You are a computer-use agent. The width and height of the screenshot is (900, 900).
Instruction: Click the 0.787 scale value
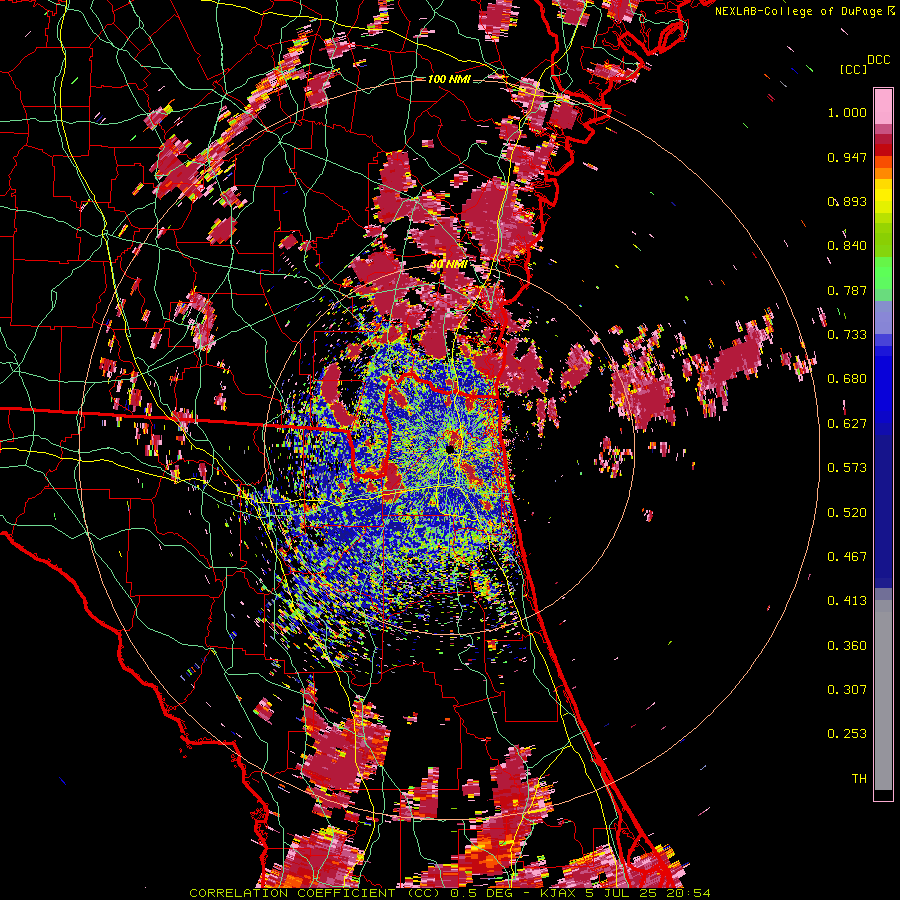[x=847, y=290]
